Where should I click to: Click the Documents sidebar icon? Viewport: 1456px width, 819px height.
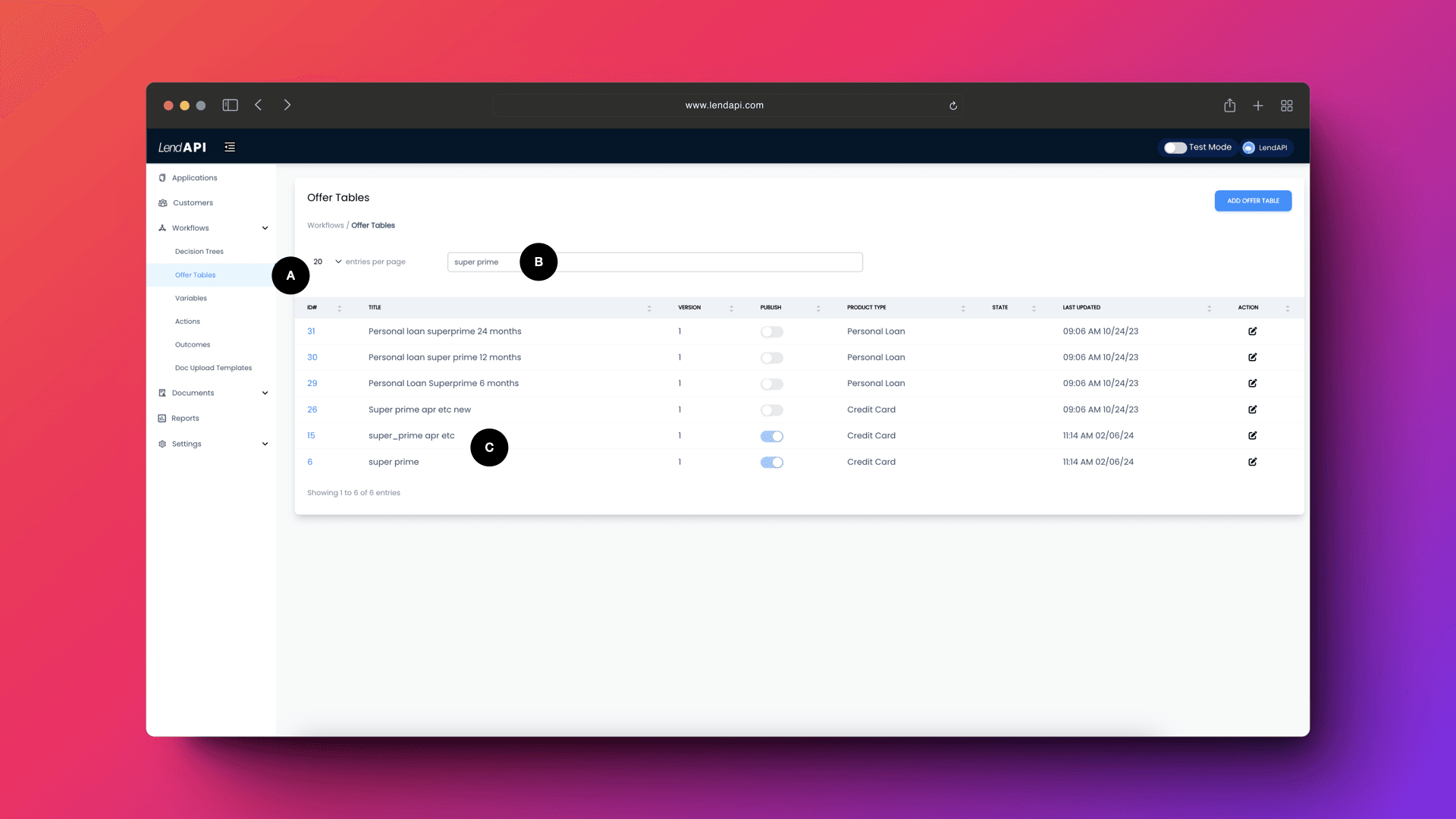point(162,392)
